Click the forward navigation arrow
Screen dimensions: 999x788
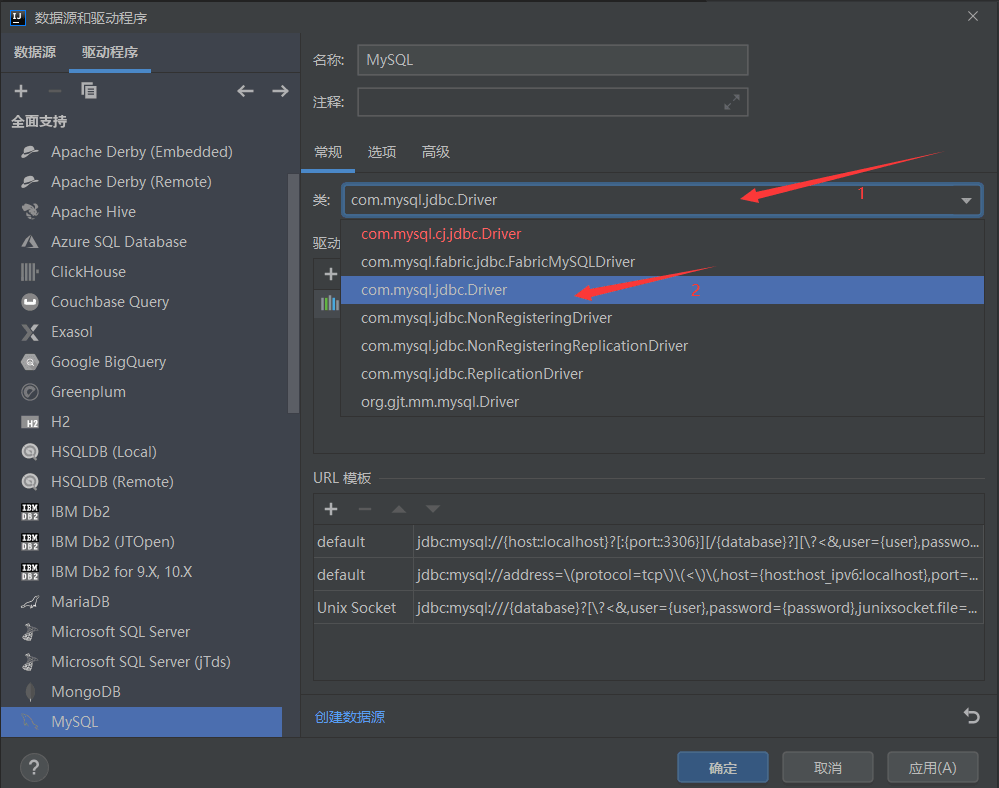click(x=280, y=90)
